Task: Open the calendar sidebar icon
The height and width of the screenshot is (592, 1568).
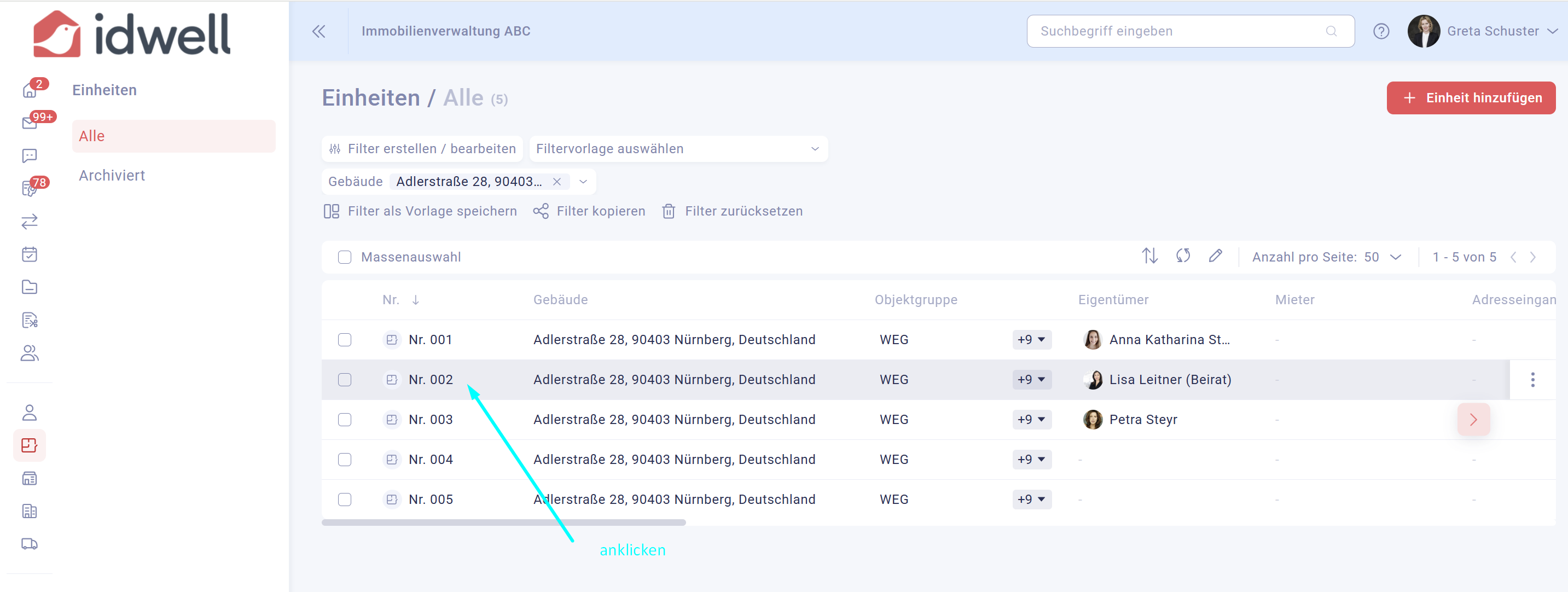Action: [29, 254]
